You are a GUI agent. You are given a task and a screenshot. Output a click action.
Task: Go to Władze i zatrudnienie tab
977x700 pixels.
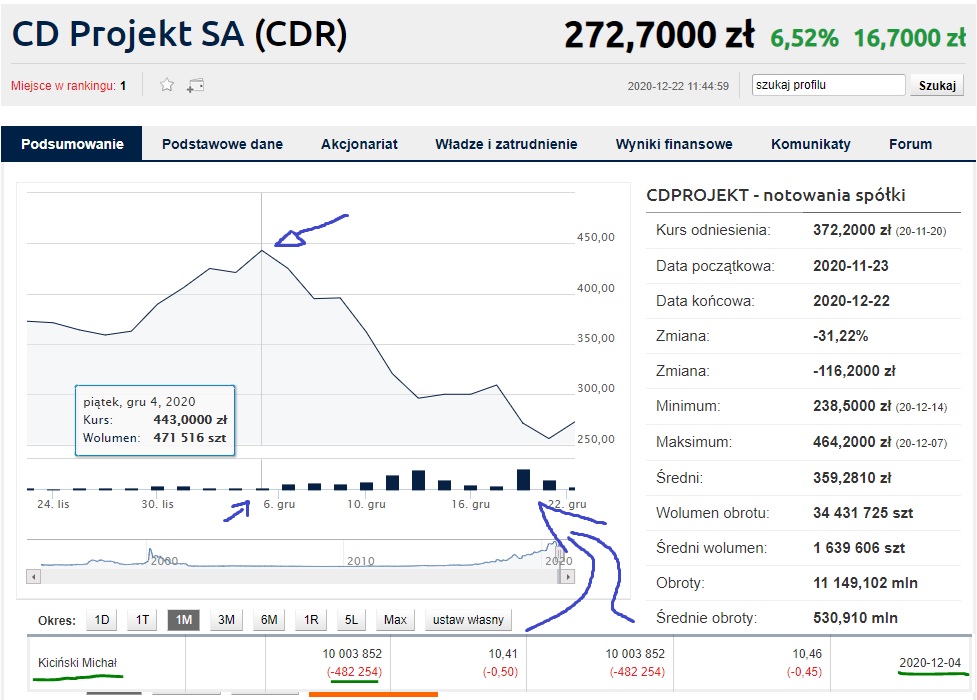[507, 144]
